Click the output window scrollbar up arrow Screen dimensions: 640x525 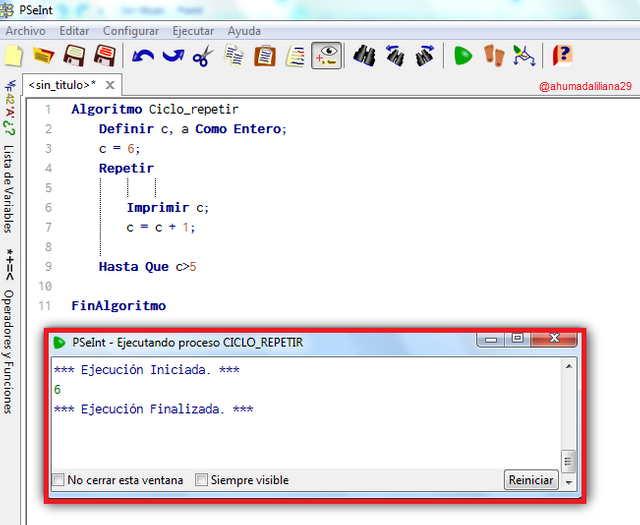click(569, 366)
